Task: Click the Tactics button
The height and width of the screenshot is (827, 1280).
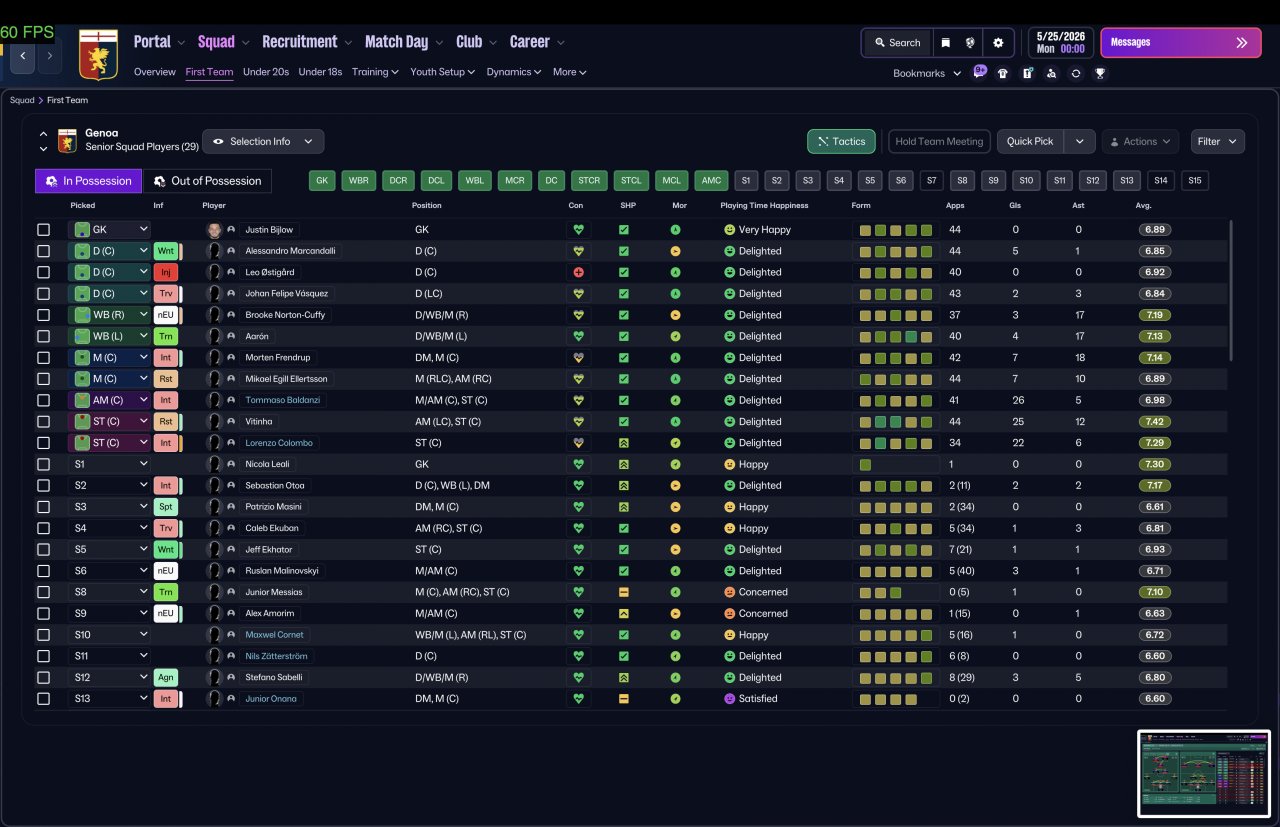Action: point(841,141)
